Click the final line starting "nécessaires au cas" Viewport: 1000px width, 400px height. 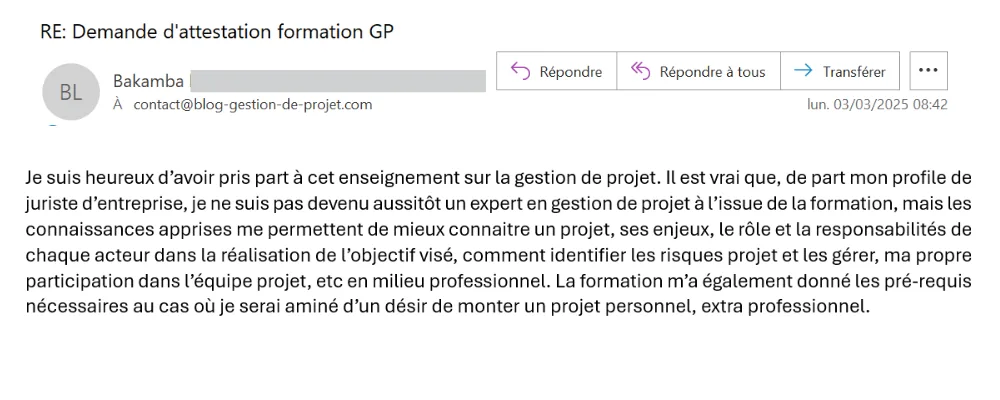(x=448, y=306)
